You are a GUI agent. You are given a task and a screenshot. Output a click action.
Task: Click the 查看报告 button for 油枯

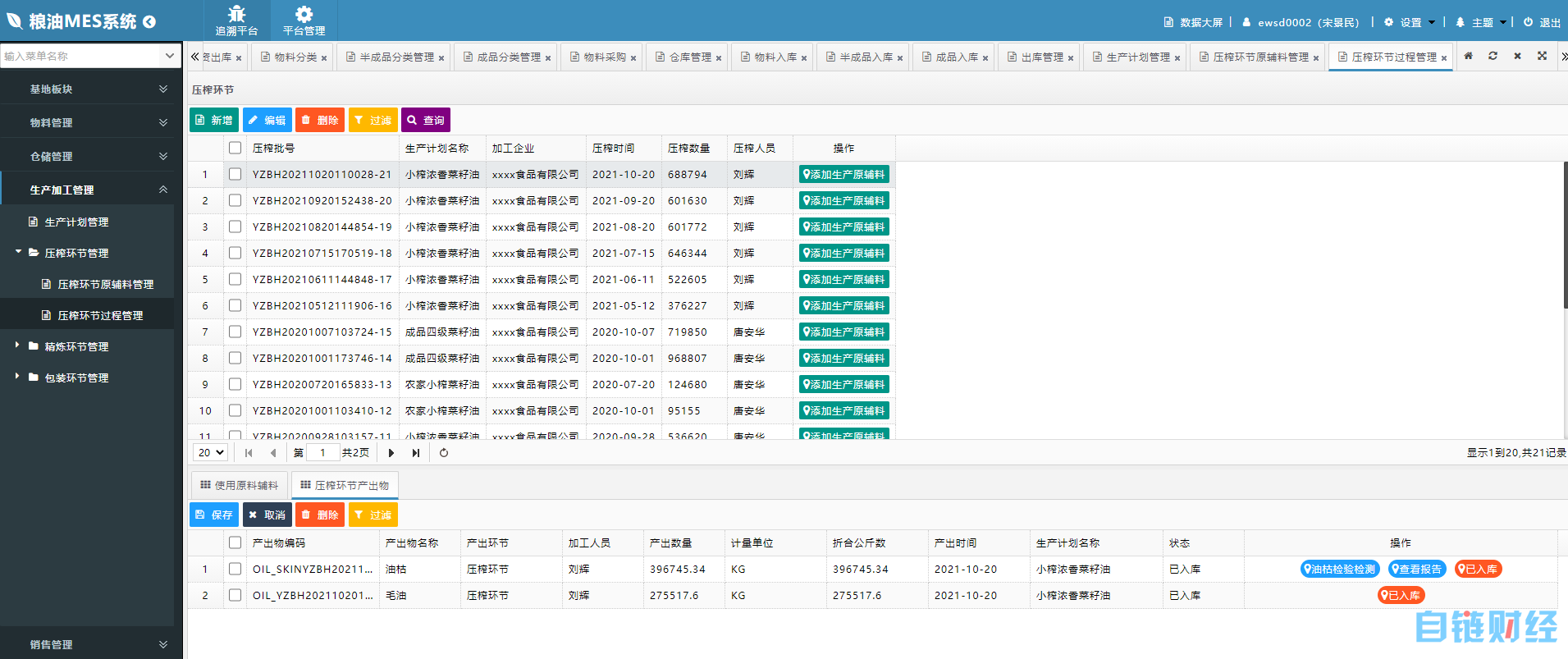click(x=1417, y=570)
